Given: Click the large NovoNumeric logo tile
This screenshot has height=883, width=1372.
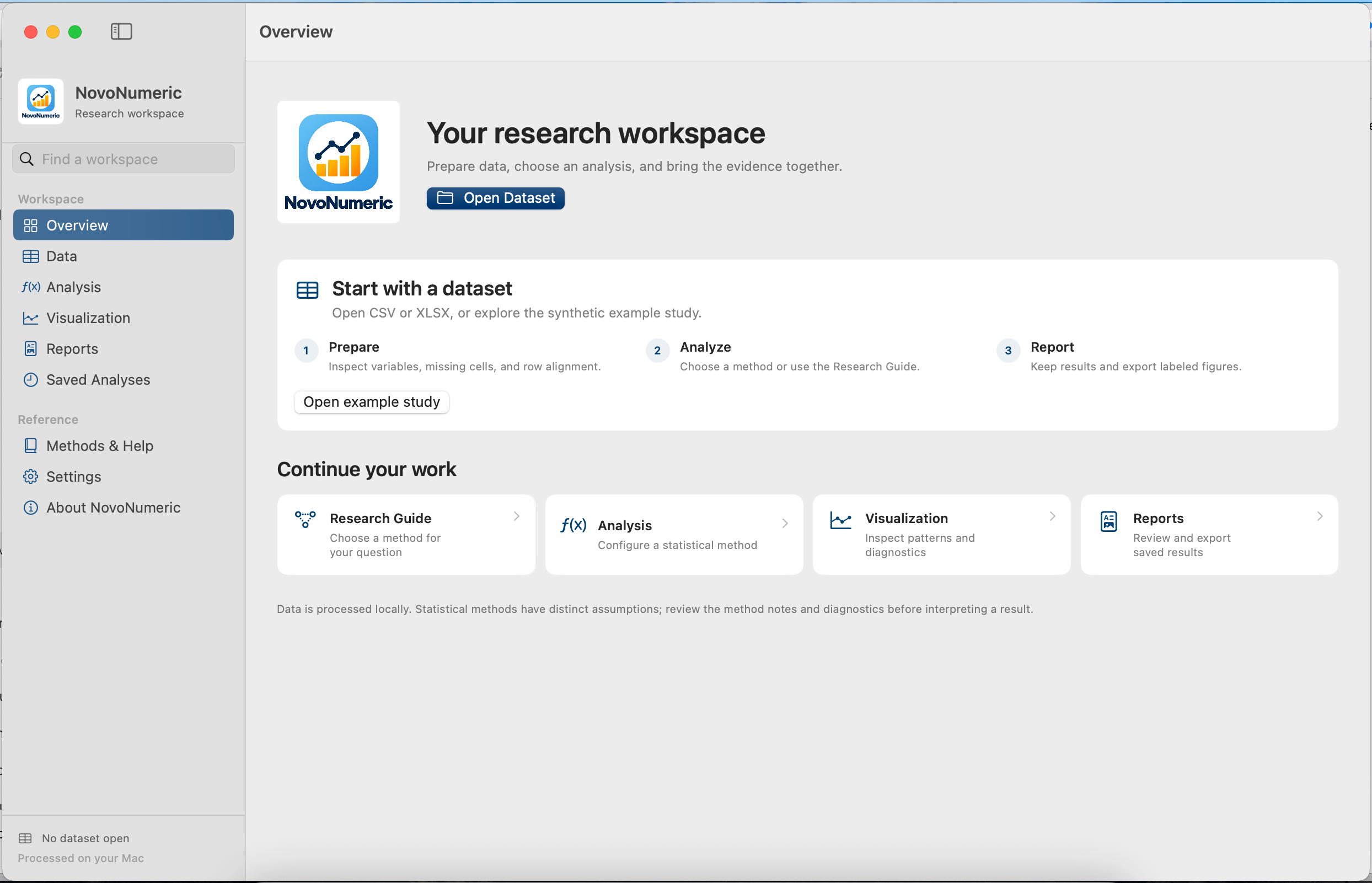Looking at the screenshot, I should [339, 162].
